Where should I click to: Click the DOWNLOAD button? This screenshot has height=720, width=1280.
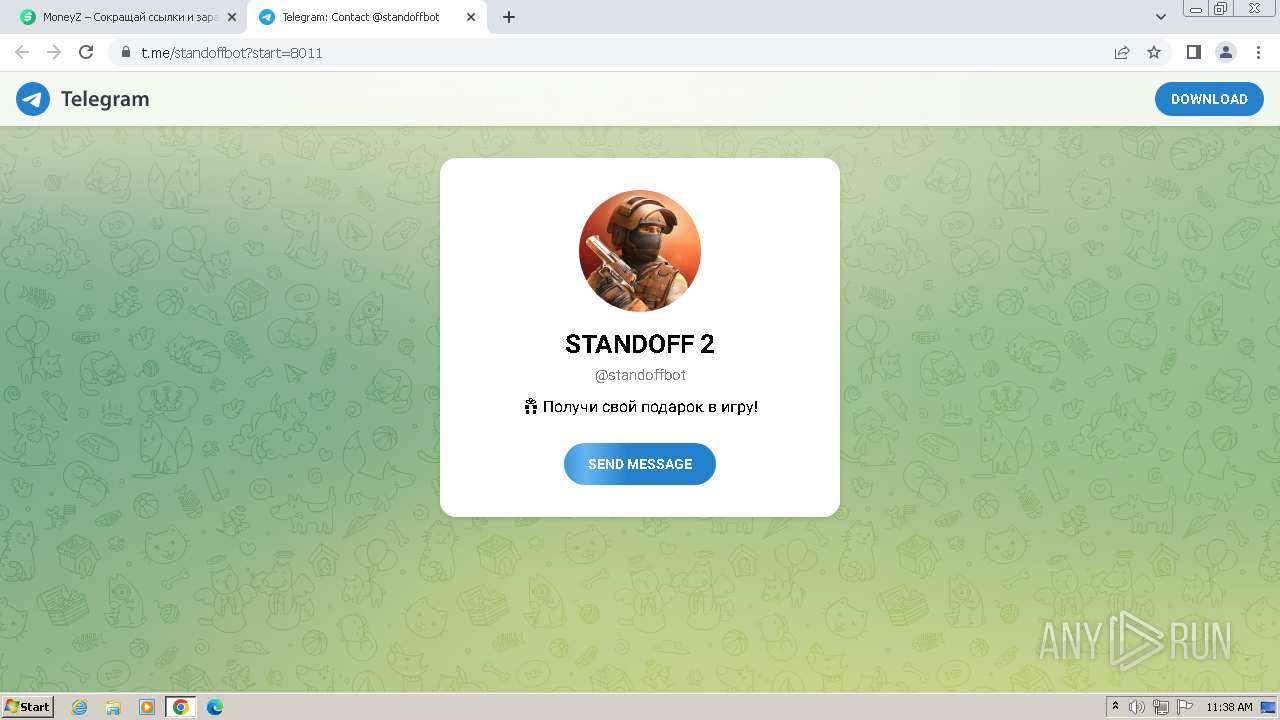point(1209,99)
